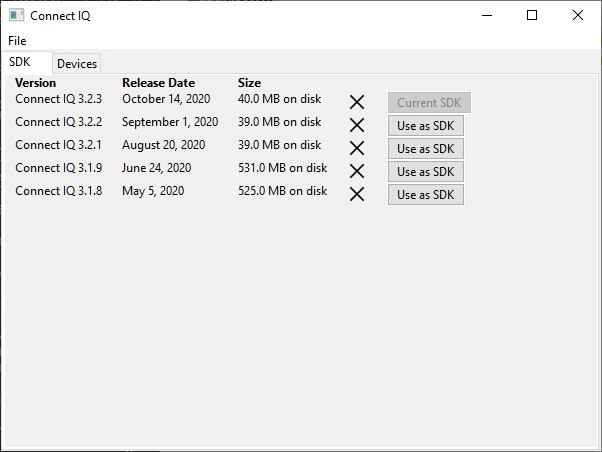Remove the Connect IQ 3.1.8 SDK
Screen dimensions: 602x452
click(x=357, y=194)
